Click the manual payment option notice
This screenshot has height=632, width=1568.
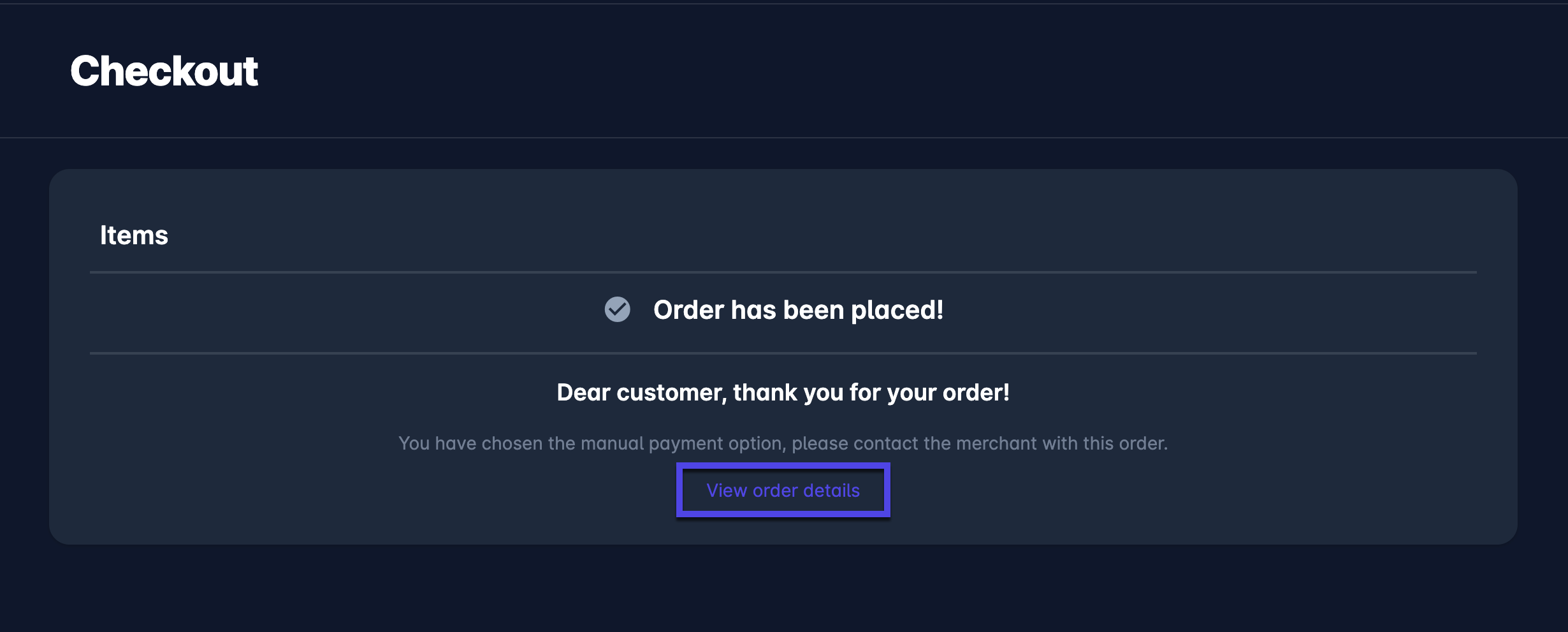[x=783, y=443]
